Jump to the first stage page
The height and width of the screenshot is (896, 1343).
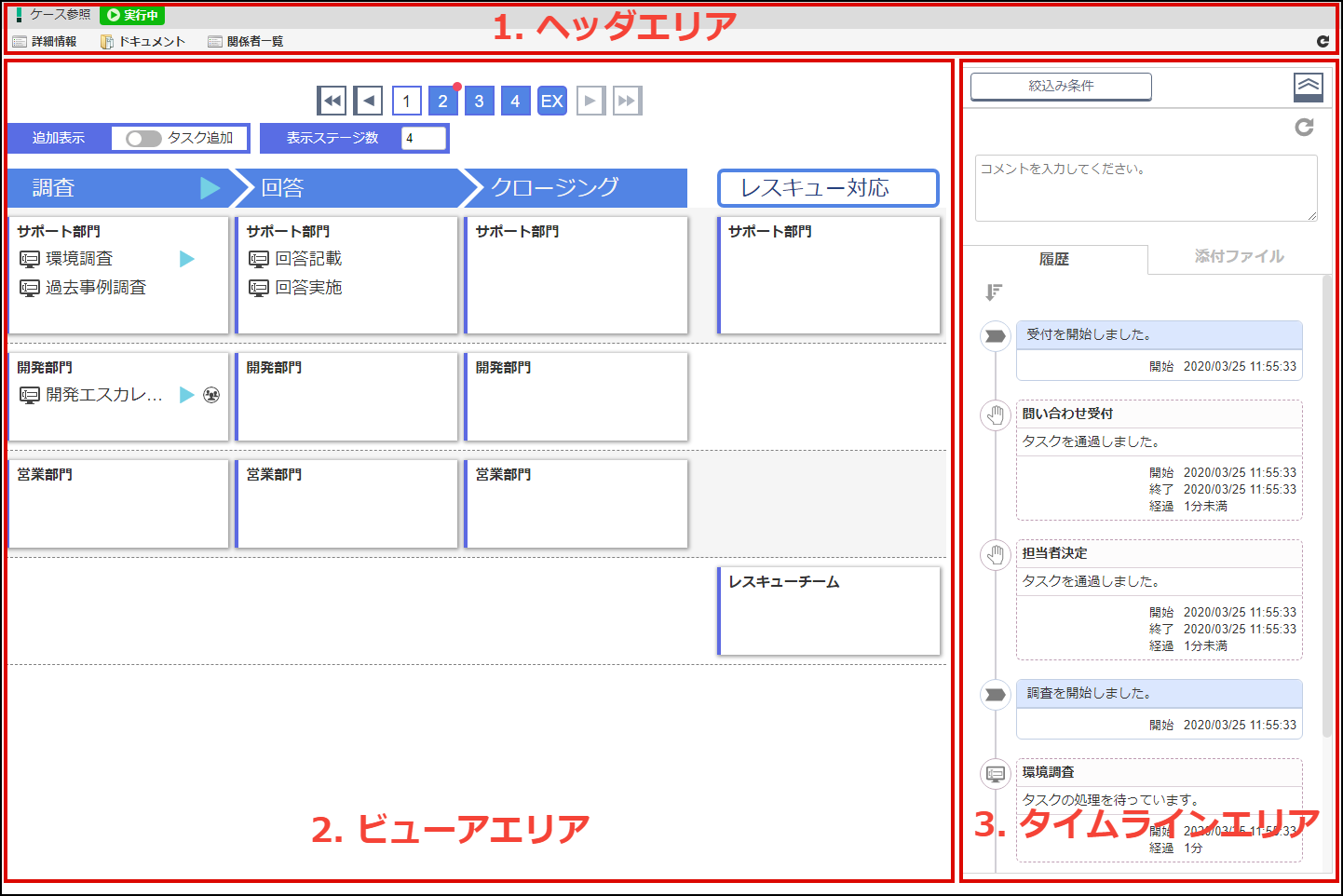(x=332, y=101)
